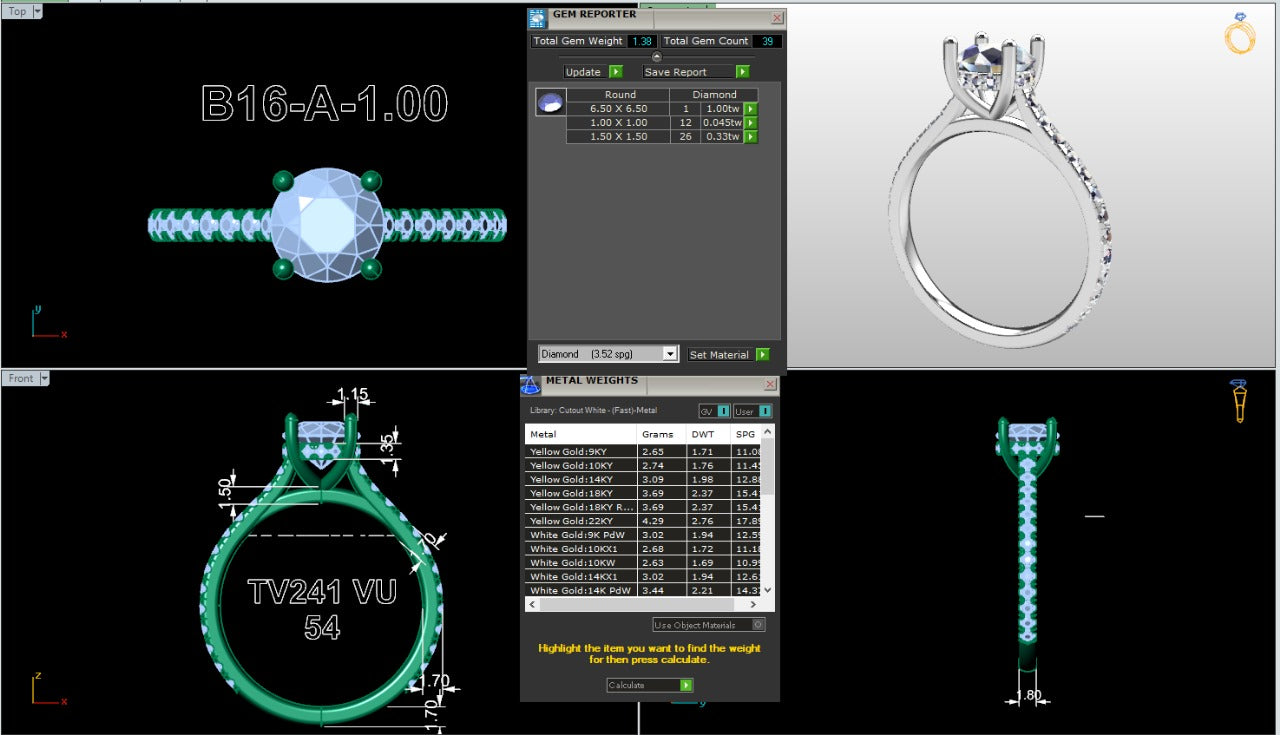Click the Diamond column header in gem table
This screenshot has height=735, width=1280.
click(x=715, y=95)
